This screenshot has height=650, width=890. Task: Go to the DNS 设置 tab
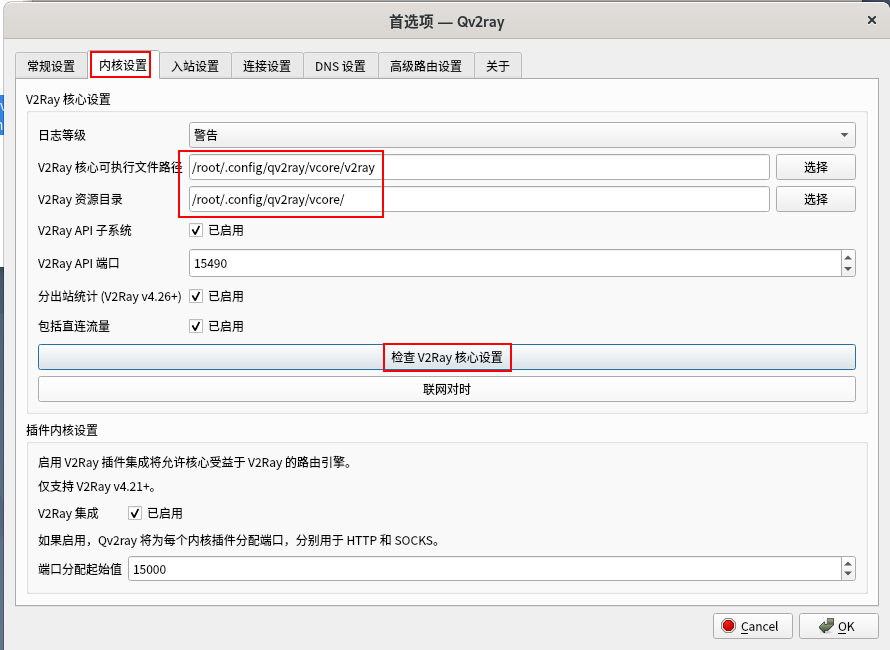(341, 66)
